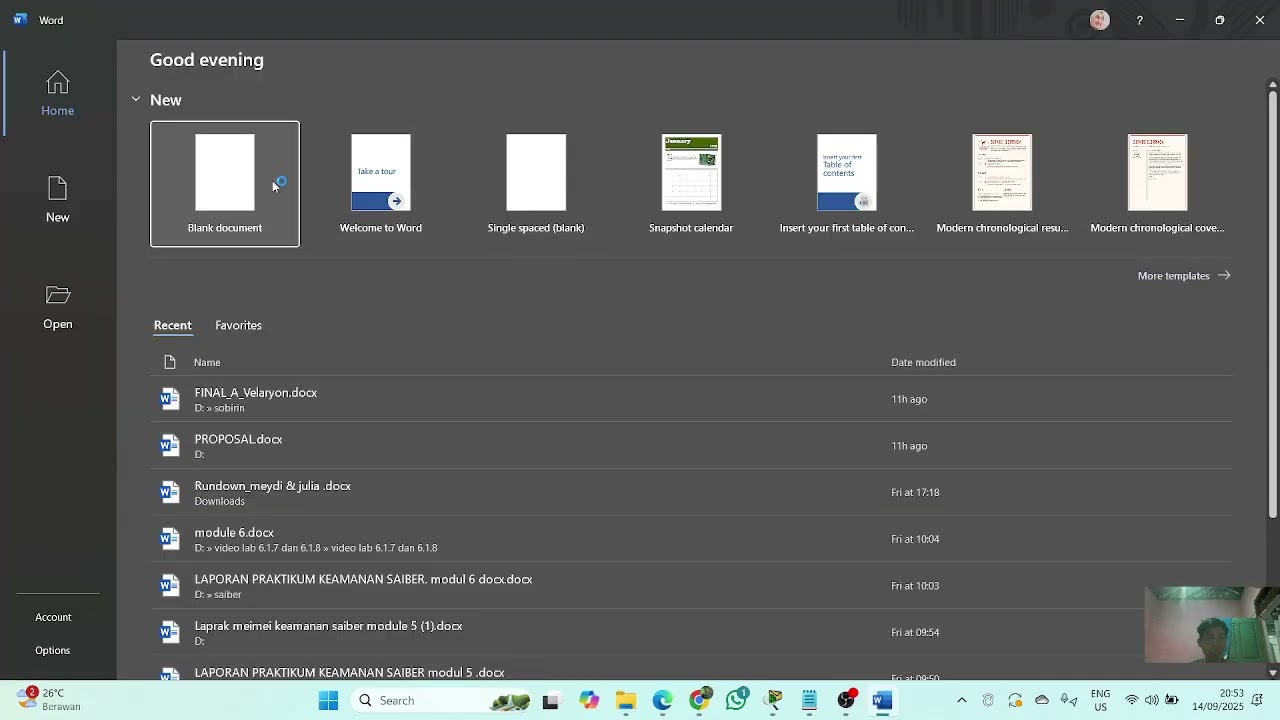Switch to the Favorites tab
Viewport: 1280px width, 720px height.
tap(238, 325)
